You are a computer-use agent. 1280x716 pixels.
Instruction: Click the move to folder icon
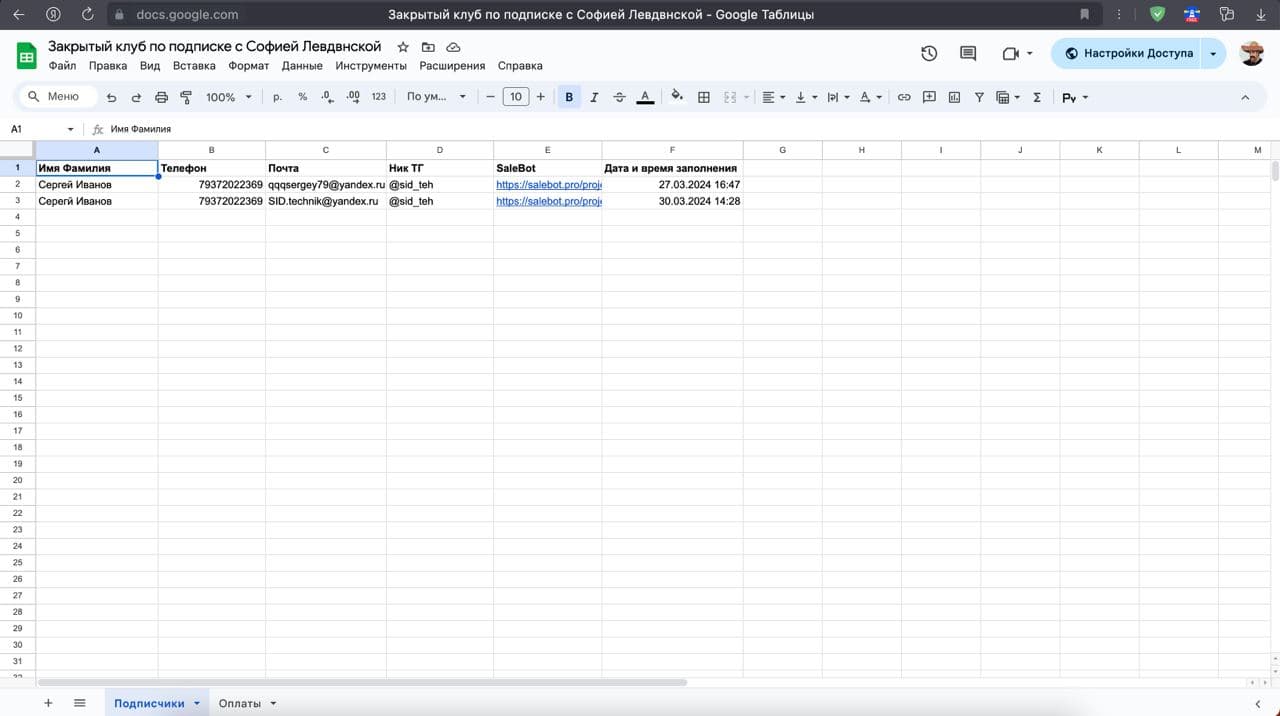(x=428, y=47)
